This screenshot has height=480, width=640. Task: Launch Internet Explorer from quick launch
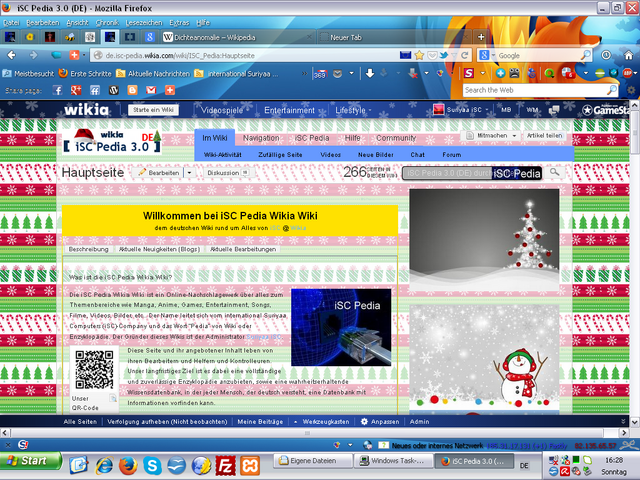tap(104, 465)
